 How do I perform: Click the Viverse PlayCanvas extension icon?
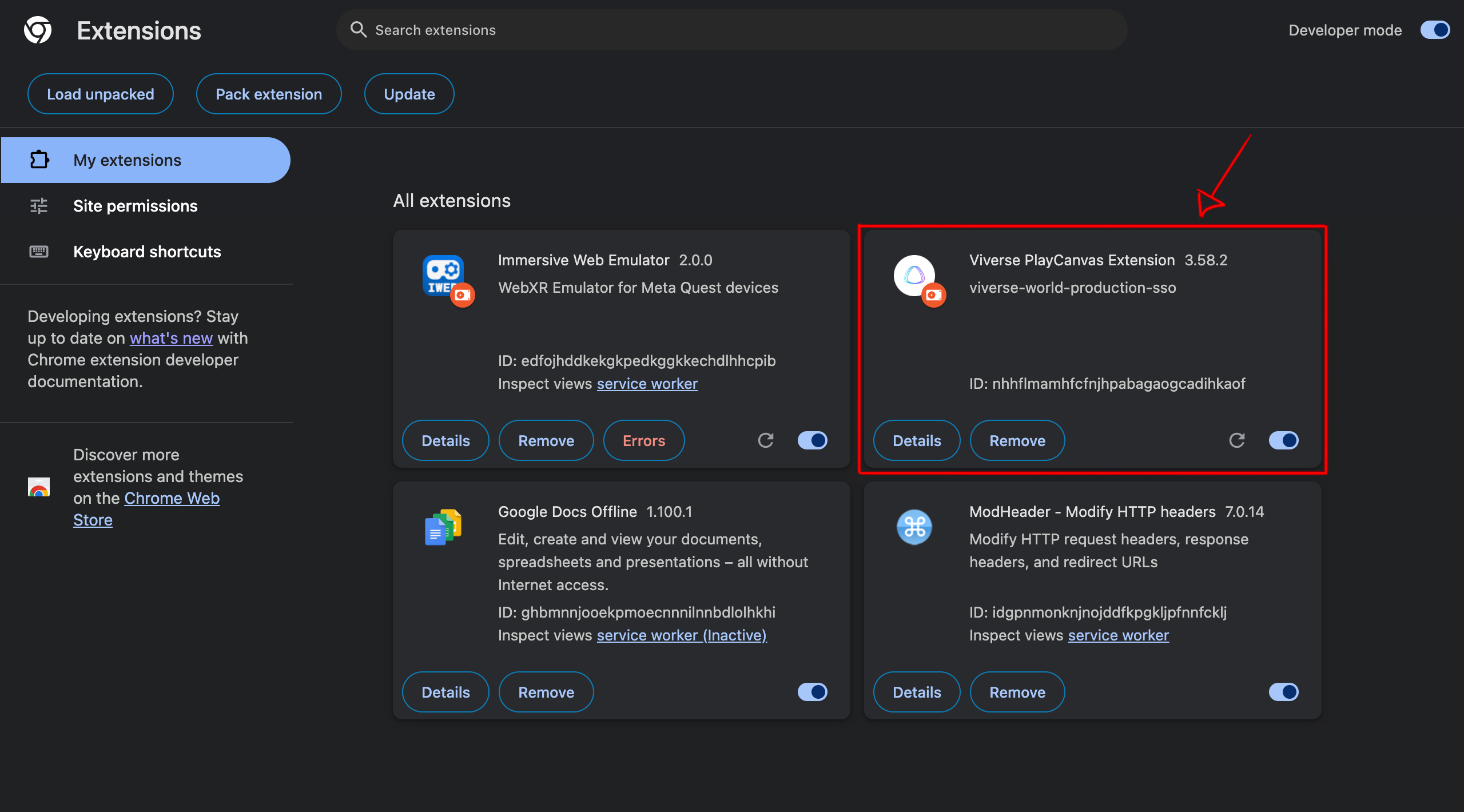point(914,276)
